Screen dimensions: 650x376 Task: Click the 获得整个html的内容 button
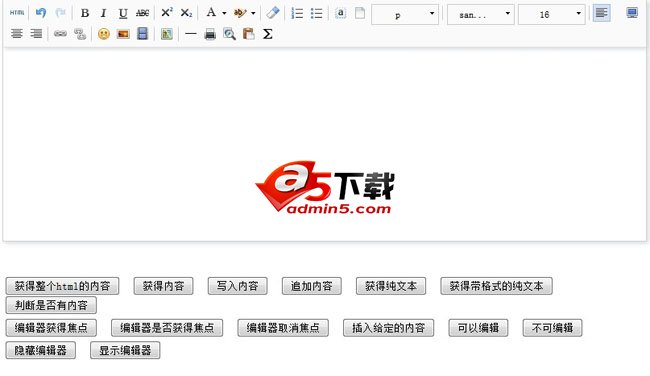tap(63, 286)
